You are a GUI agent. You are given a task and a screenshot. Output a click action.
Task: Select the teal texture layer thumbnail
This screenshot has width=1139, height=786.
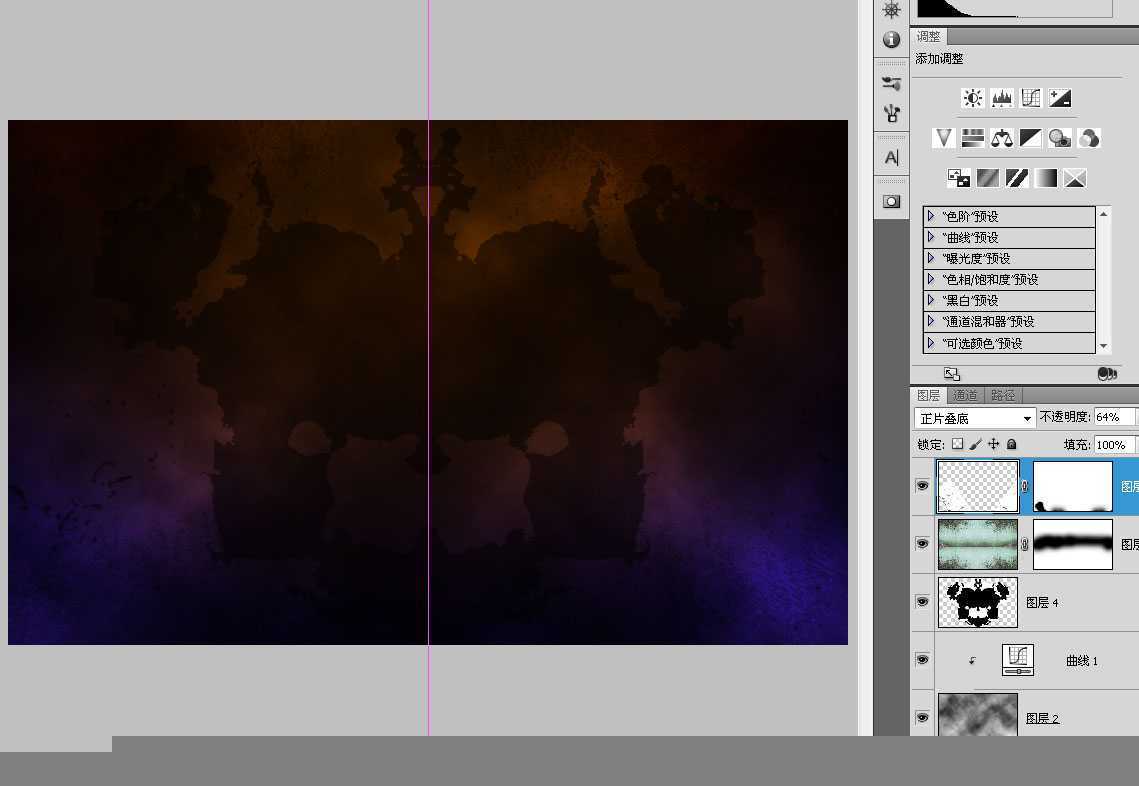coord(978,544)
